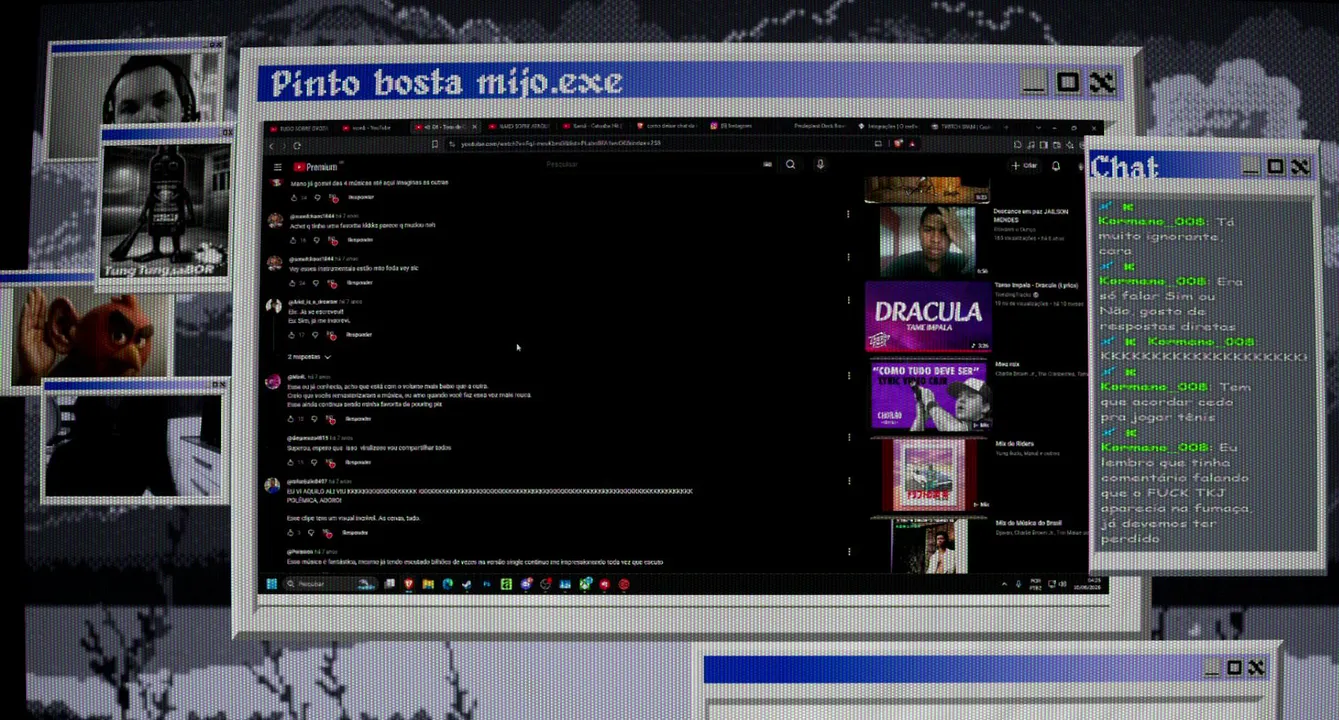The height and width of the screenshot is (720, 1339).
Task: Like the comment 'Esse eu já conhecia'
Action: 293,419
